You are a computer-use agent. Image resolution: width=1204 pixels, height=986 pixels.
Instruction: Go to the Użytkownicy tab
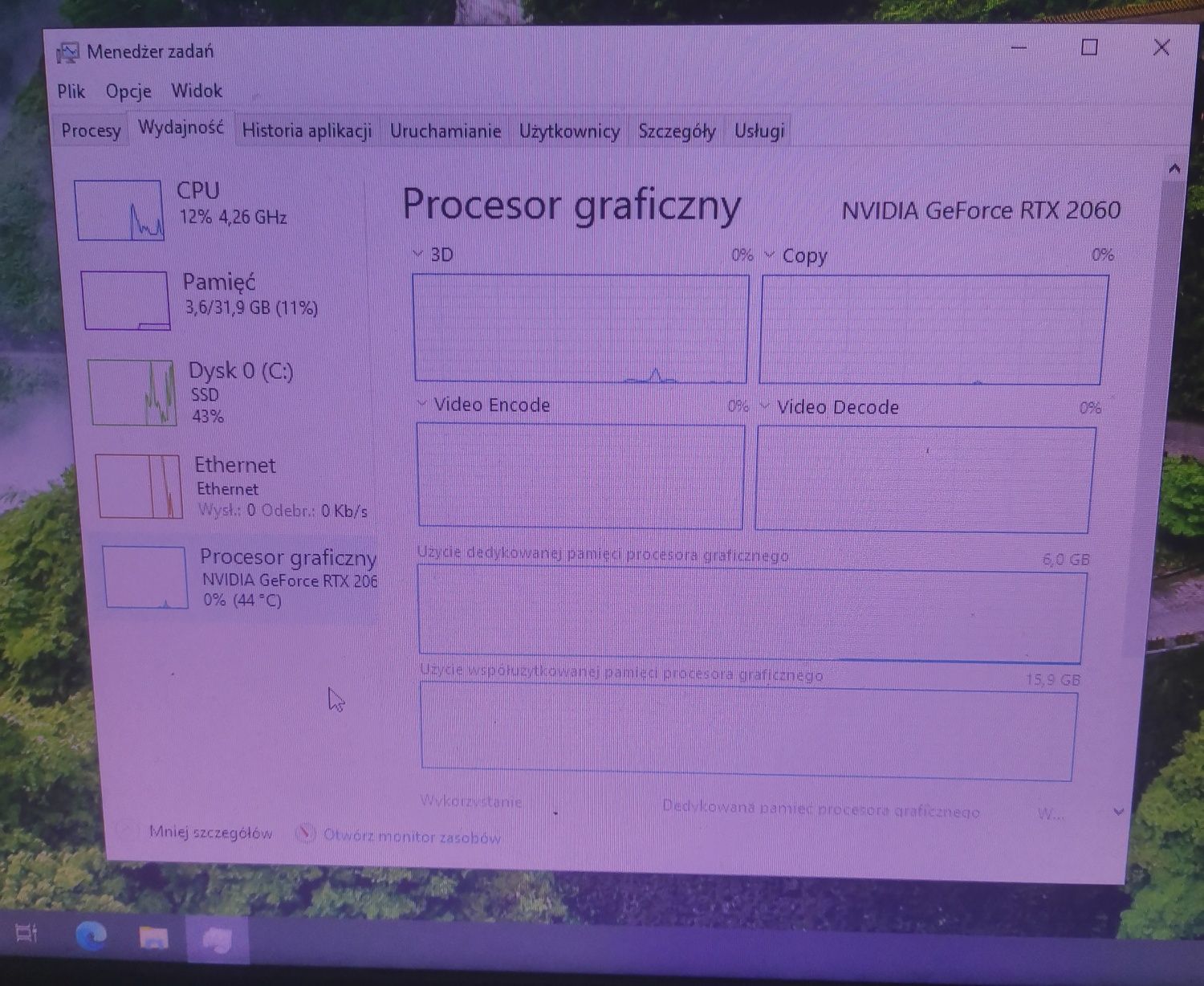point(569,132)
